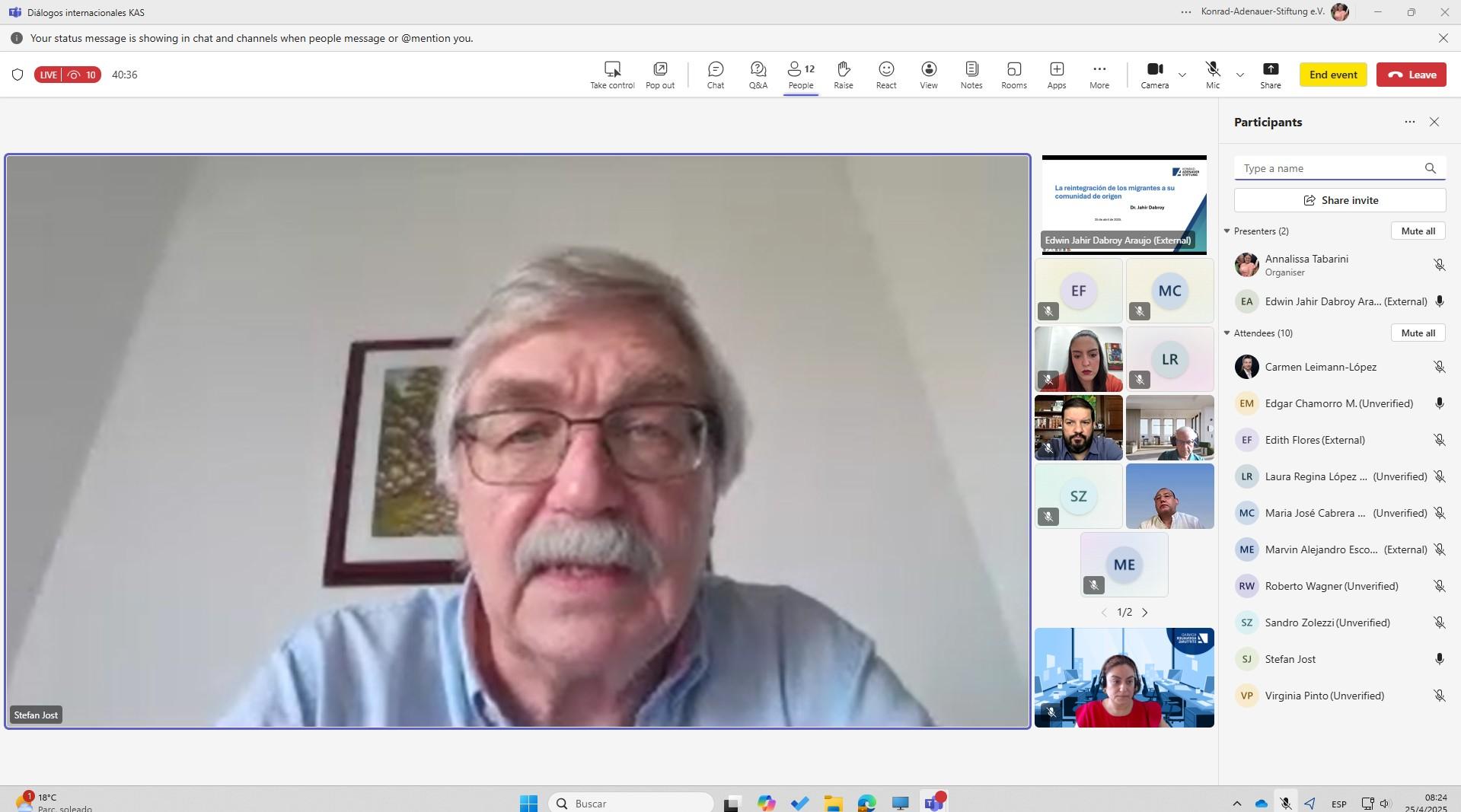The width and height of the screenshot is (1461, 812).
Task: Click Share invite button
Action: [1339, 200]
